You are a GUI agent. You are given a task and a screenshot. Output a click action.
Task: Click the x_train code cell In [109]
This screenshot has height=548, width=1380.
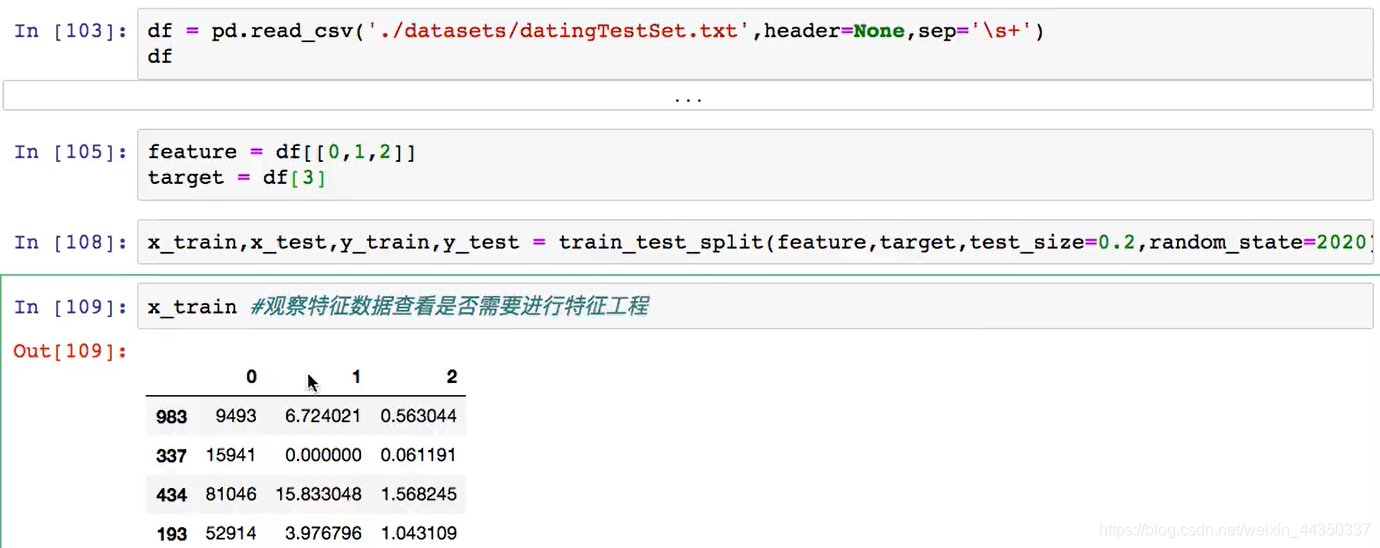click(755, 306)
